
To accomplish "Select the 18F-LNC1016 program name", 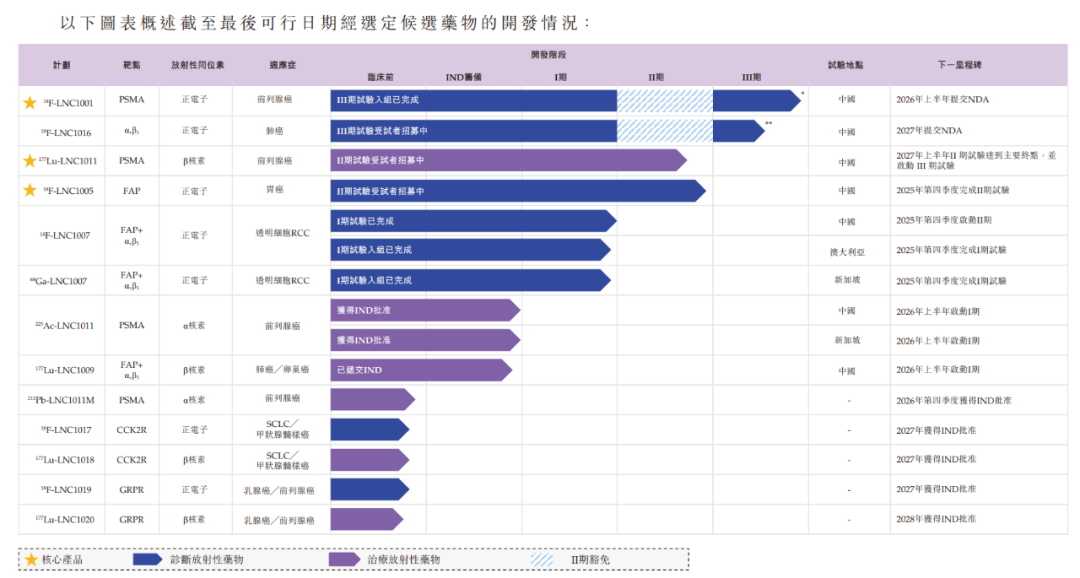I will 65,133.
